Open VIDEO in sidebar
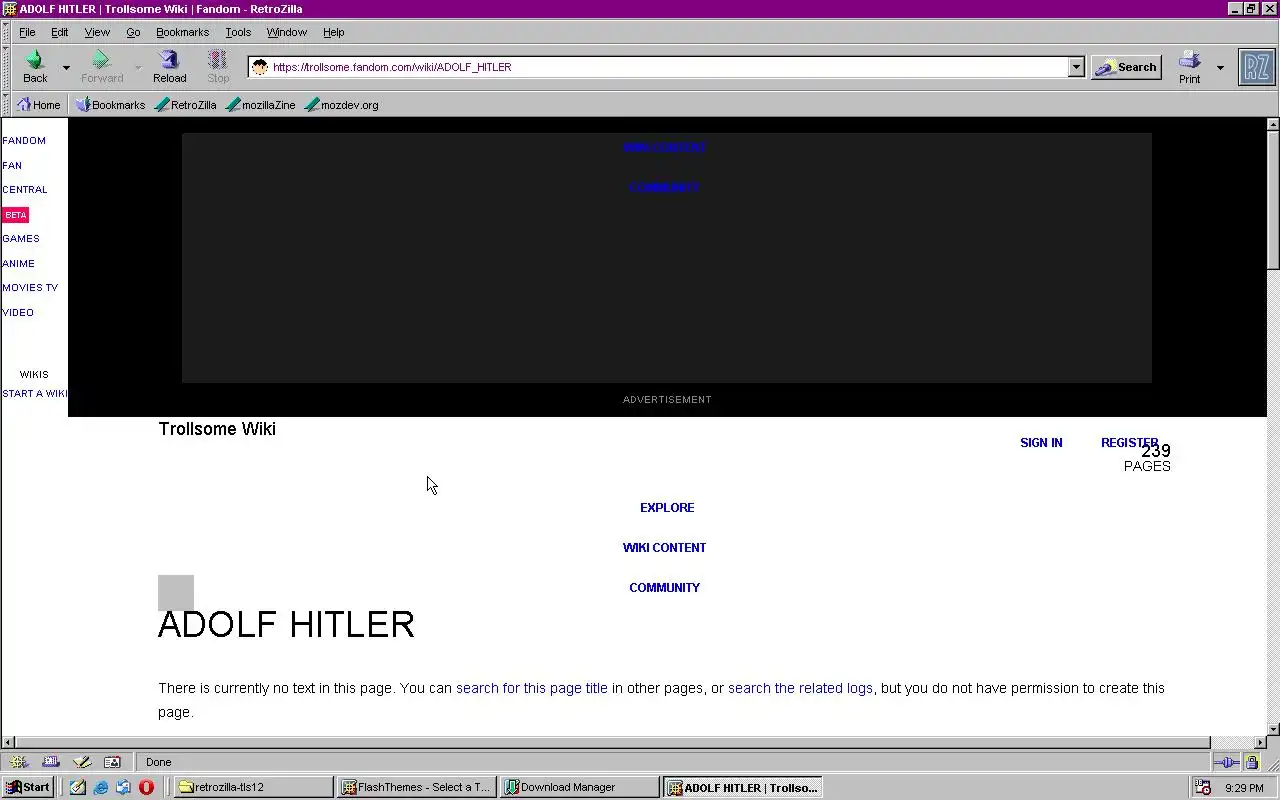 tap(18, 313)
